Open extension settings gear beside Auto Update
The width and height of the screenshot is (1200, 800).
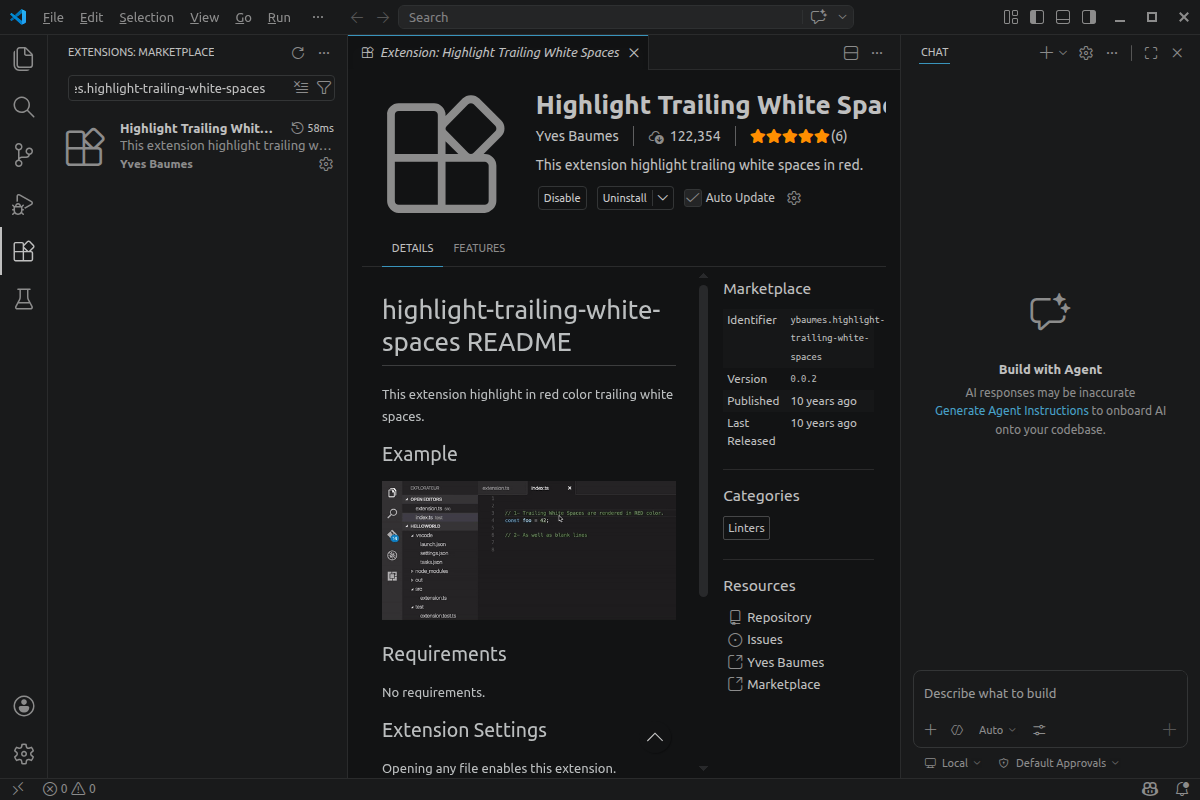coord(794,198)
